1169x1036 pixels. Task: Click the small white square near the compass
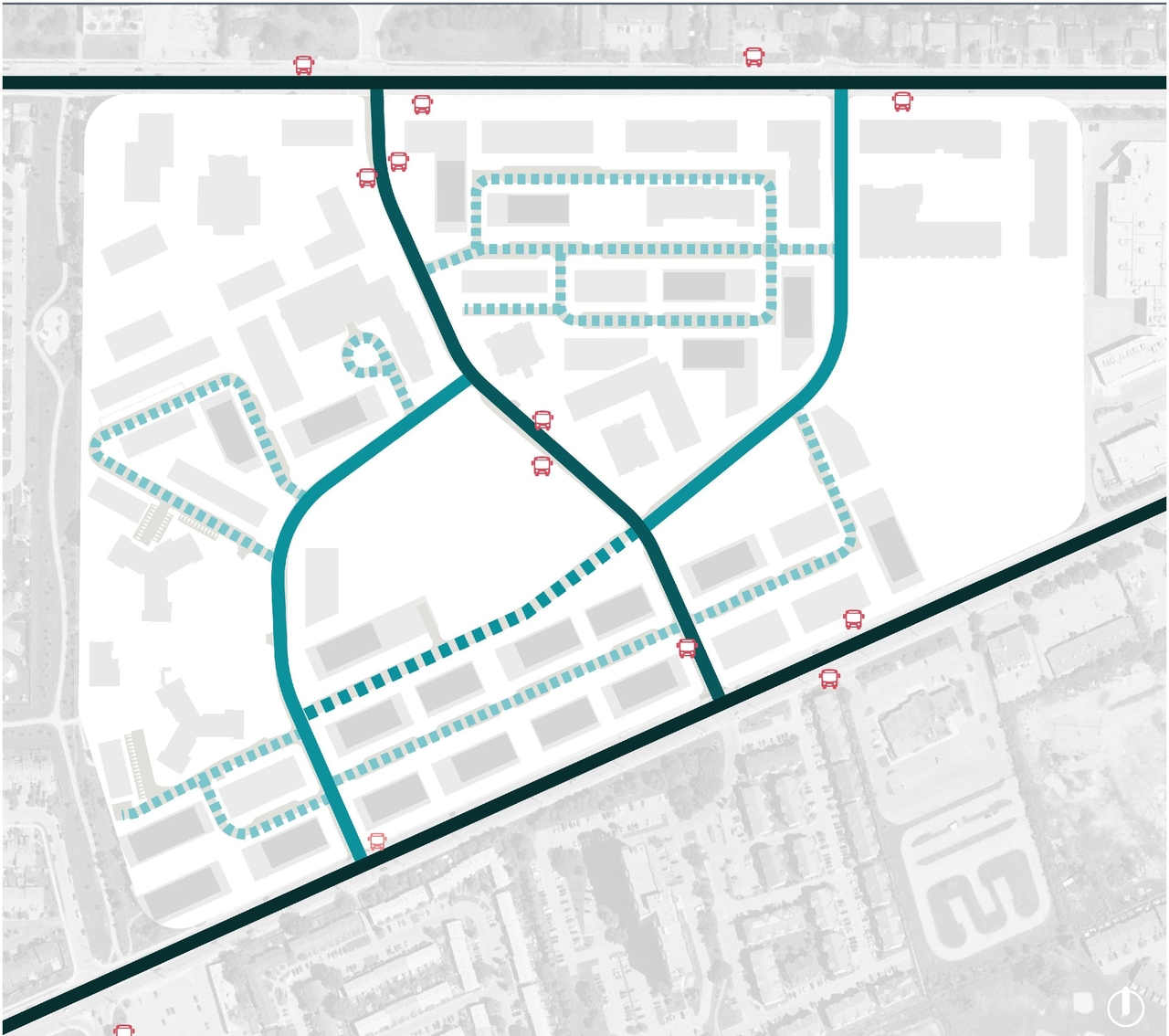(x=1082, y=1001)
